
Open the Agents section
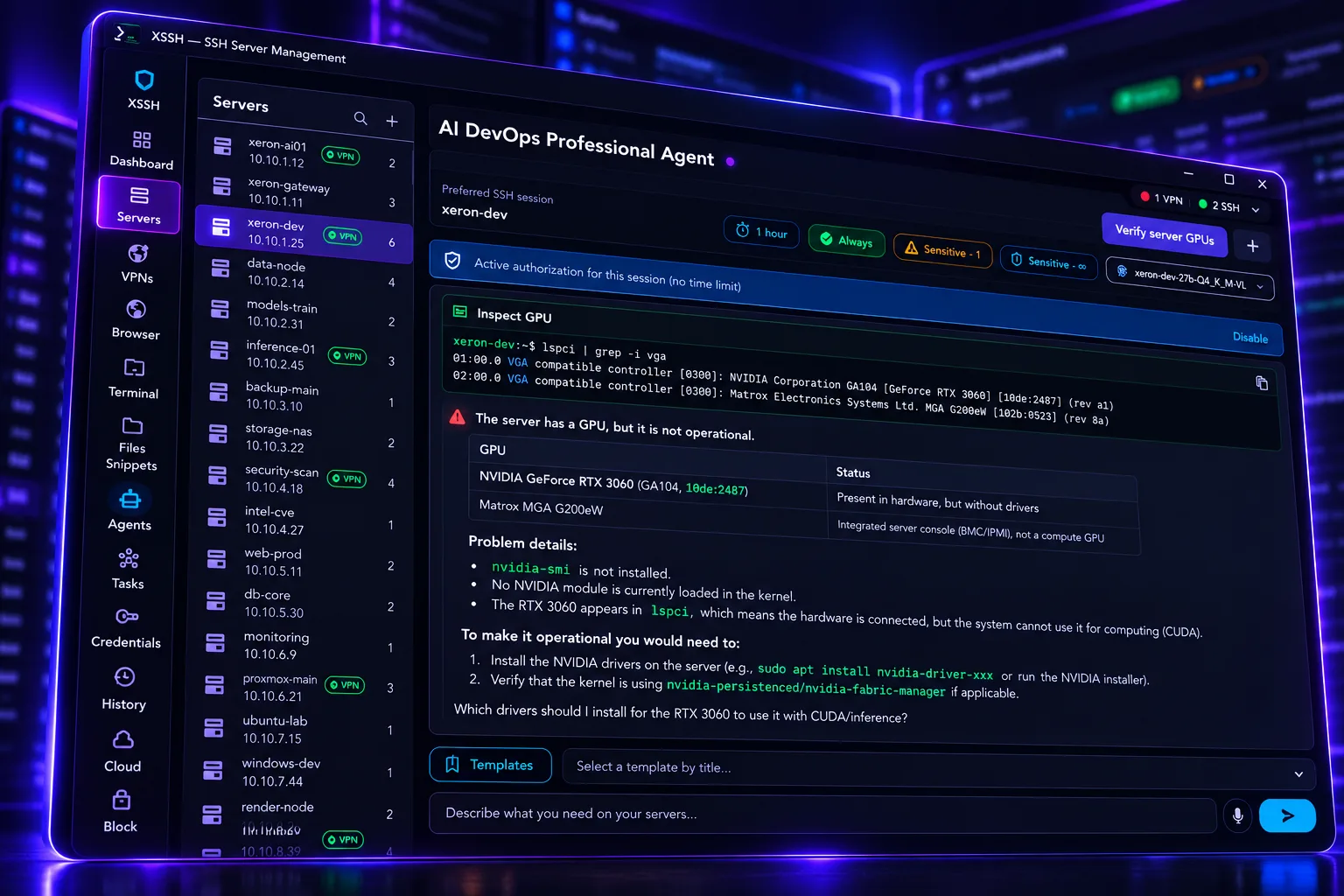(x=129, y=510)
